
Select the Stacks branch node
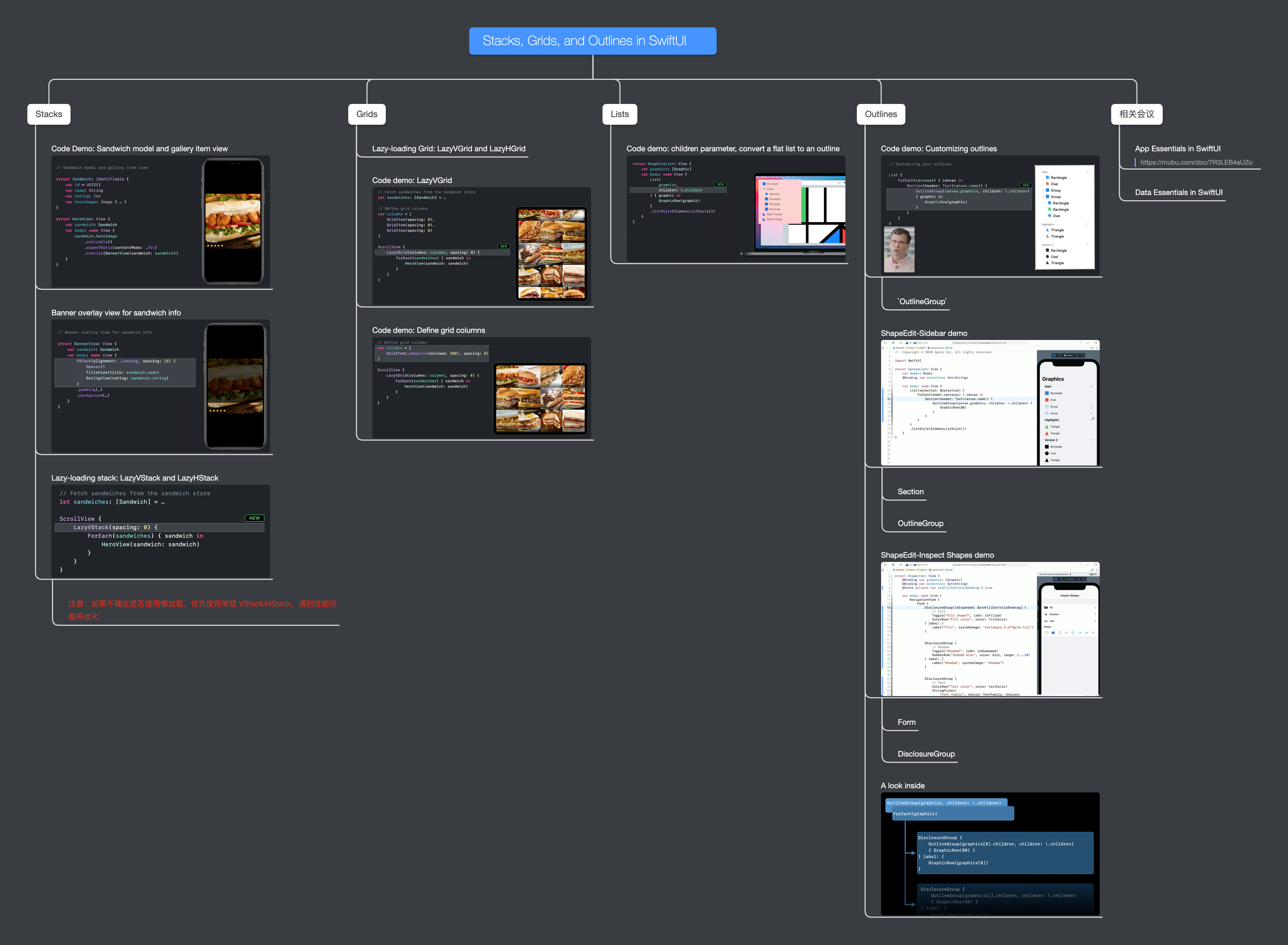[49, 114]
